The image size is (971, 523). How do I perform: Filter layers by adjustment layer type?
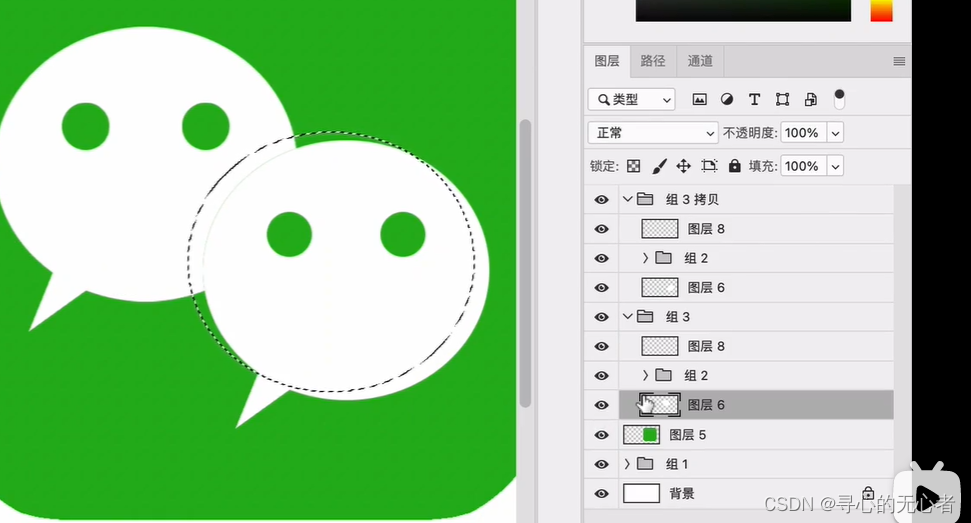point(727,100)
